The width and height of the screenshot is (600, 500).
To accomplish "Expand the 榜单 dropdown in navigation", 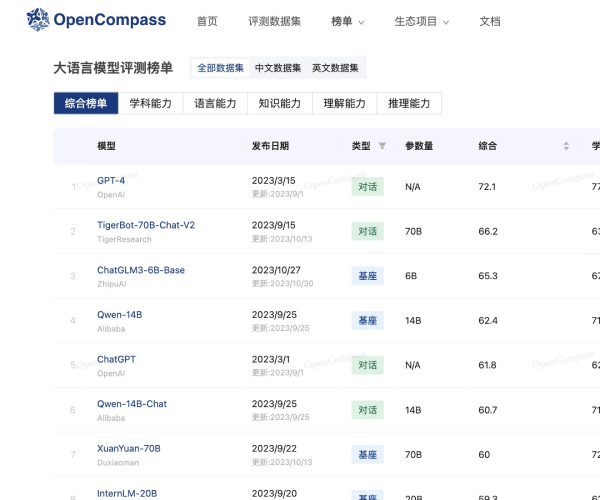I will [347, 21].
